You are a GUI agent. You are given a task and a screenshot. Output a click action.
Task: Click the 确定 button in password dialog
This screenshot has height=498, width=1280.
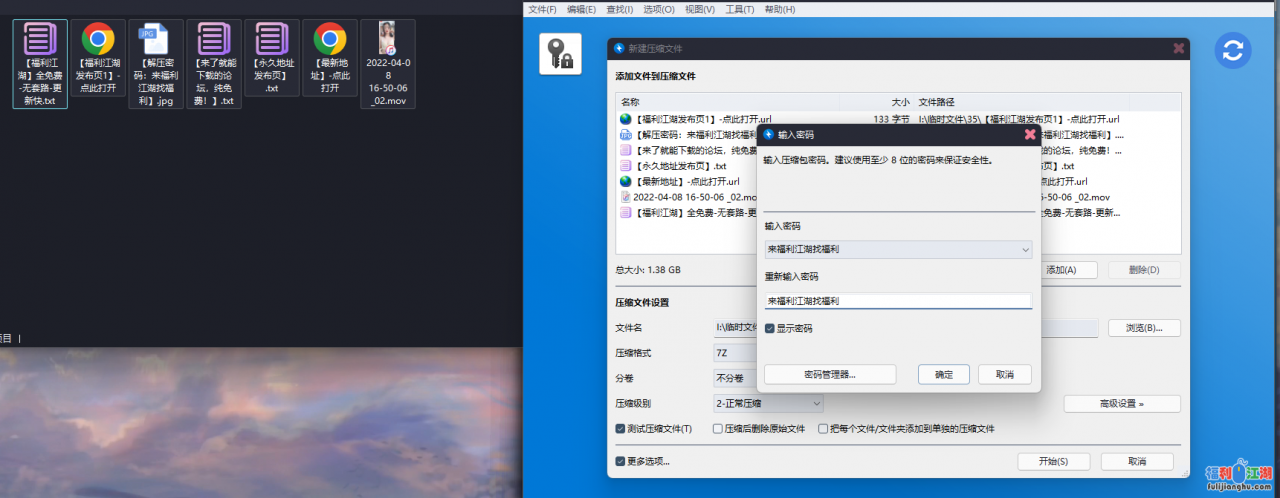coord(943,374)
